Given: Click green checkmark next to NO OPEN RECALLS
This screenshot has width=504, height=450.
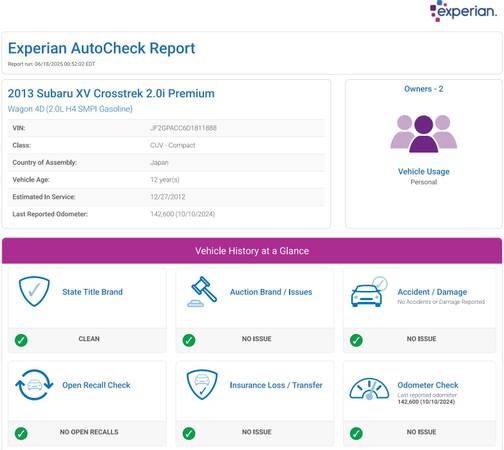Looking at the screenshot, I should click(x=21, y=433).
